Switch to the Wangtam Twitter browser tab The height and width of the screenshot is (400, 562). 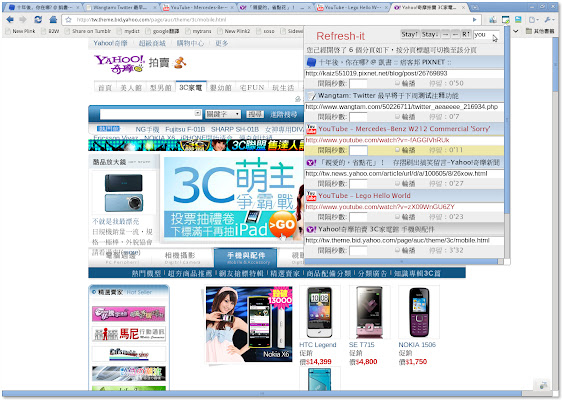point(121,7)
